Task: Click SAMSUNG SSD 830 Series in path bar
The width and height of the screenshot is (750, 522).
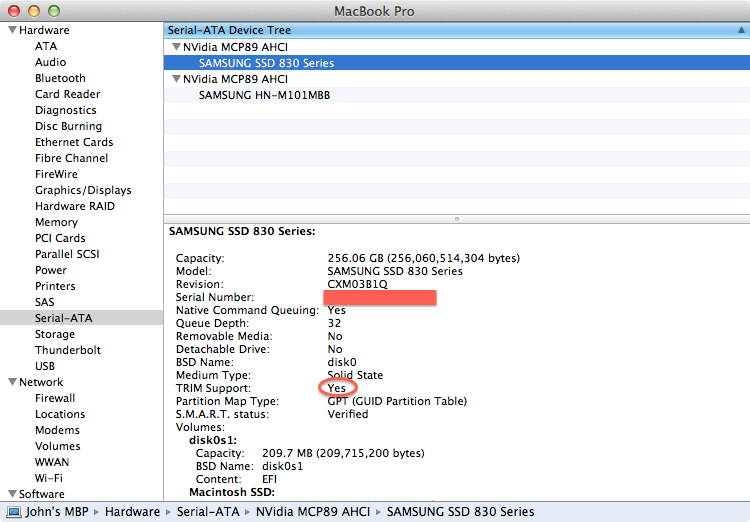Action: (x=460, y=512)
